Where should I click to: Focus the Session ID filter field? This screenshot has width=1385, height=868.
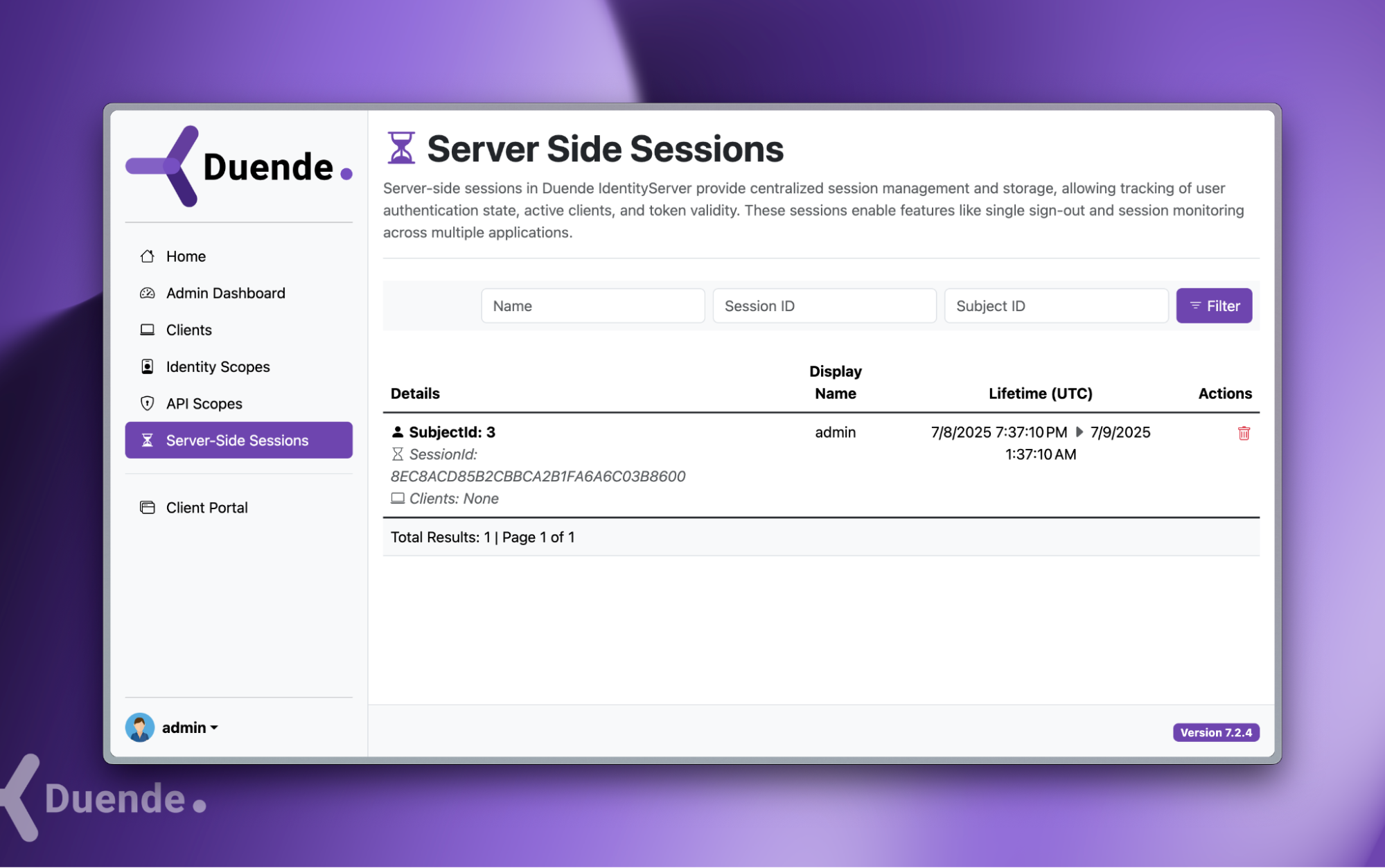pyautogui.click(x=824, y=305)
